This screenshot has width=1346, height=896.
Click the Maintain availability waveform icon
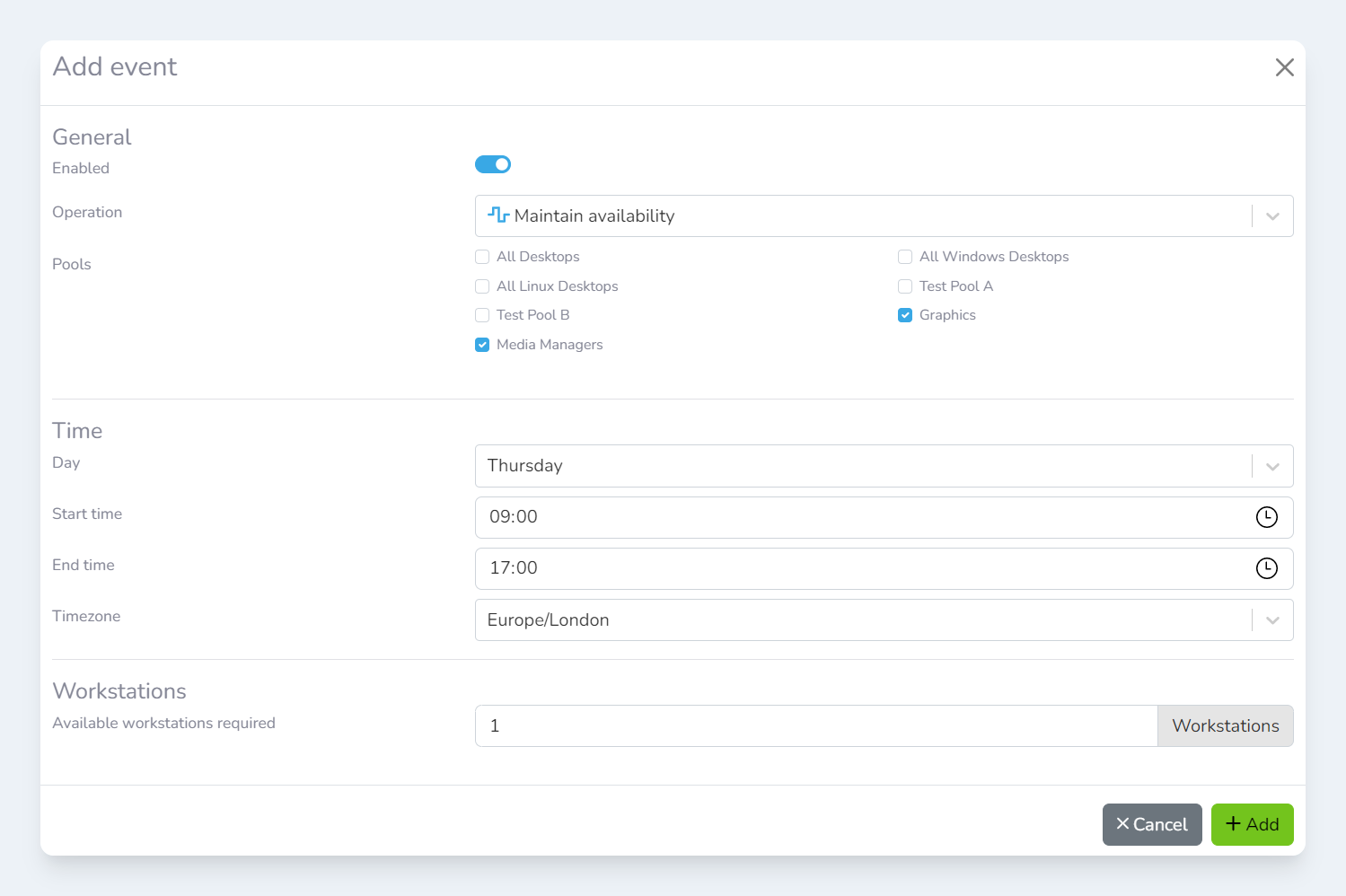498,215
